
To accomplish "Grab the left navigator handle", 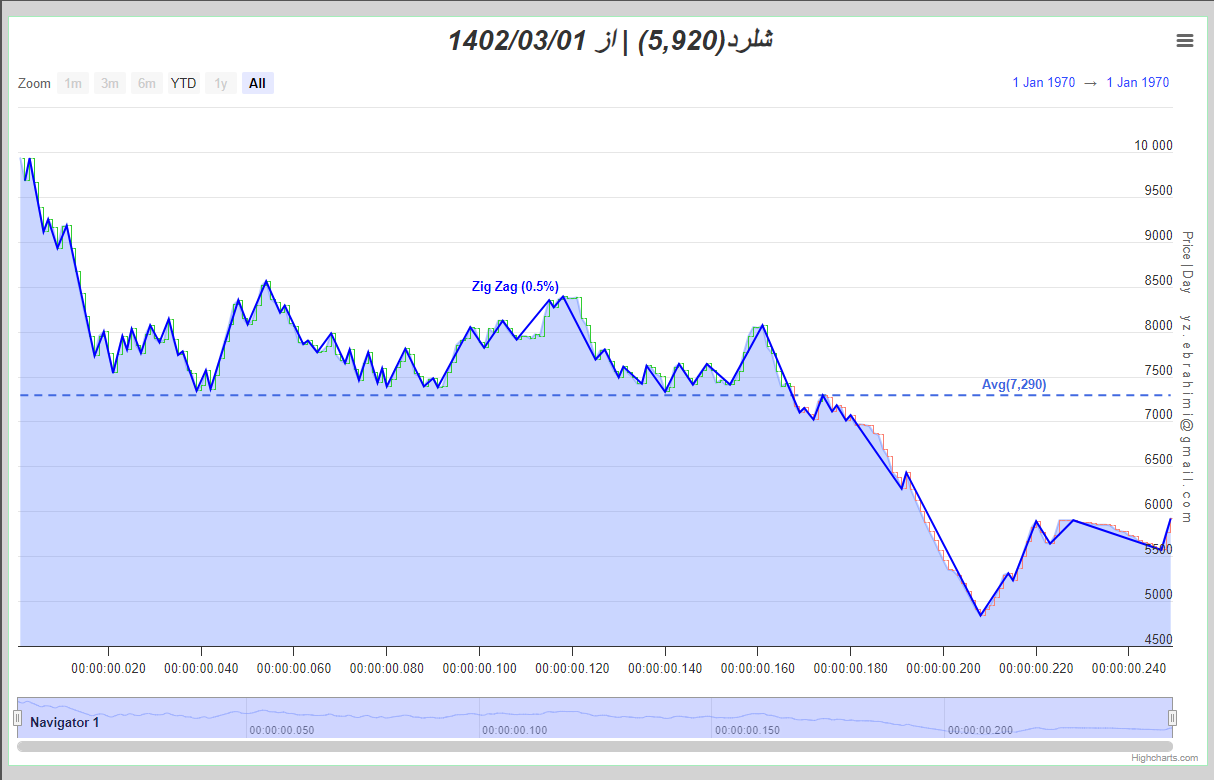I will click(x=17, y=718).
